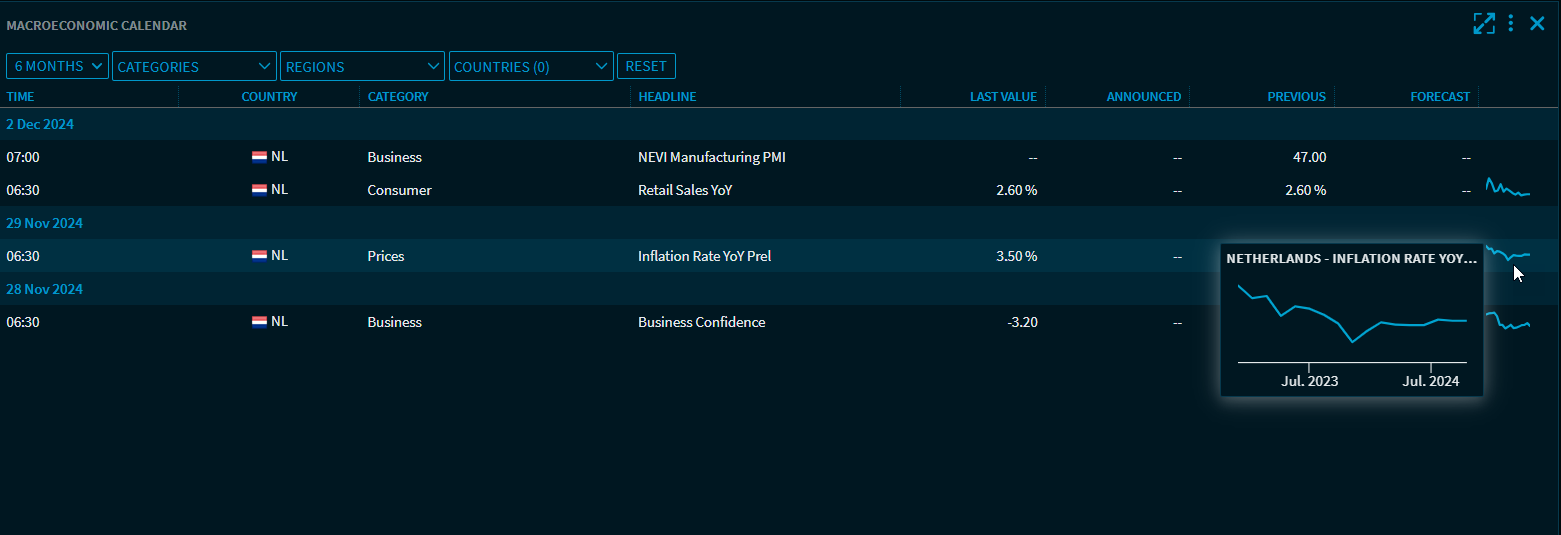Close the Macroeconomic Calendar panel
The width and height of the screenshot is (1561, 535).
pos(1538,24)
